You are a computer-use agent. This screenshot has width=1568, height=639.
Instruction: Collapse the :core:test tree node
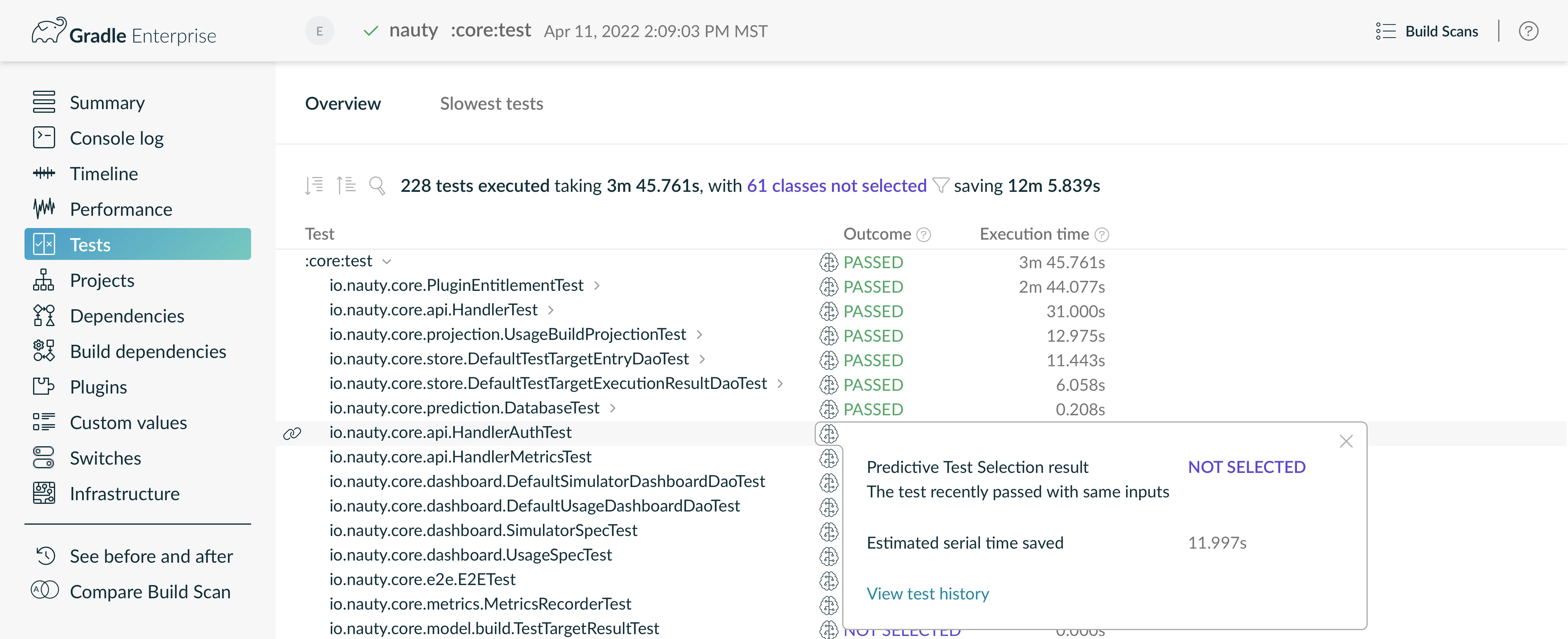tap(386, 261)
